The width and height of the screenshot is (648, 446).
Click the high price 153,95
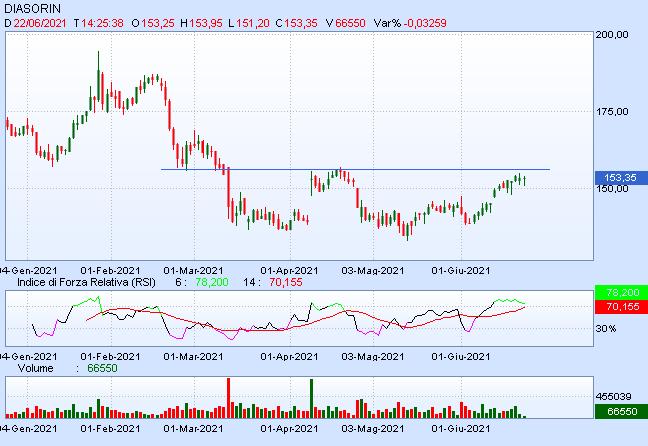[206, 23]
